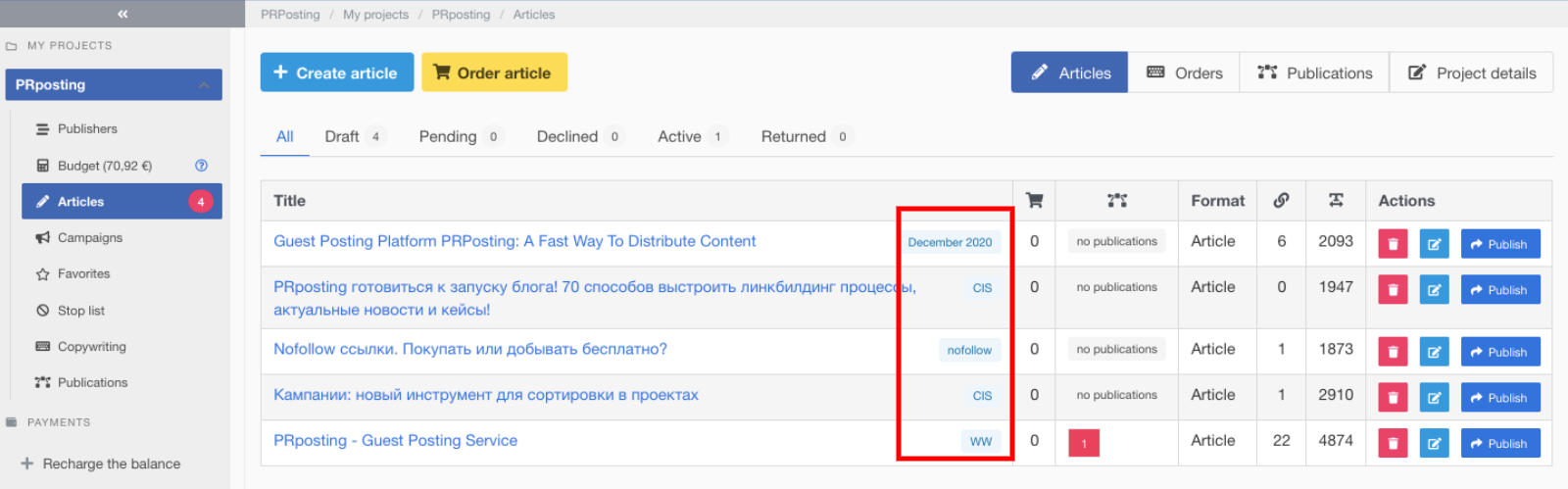Edit the Кампании article
The image size is (1568, 489).
pos(1434,398)
